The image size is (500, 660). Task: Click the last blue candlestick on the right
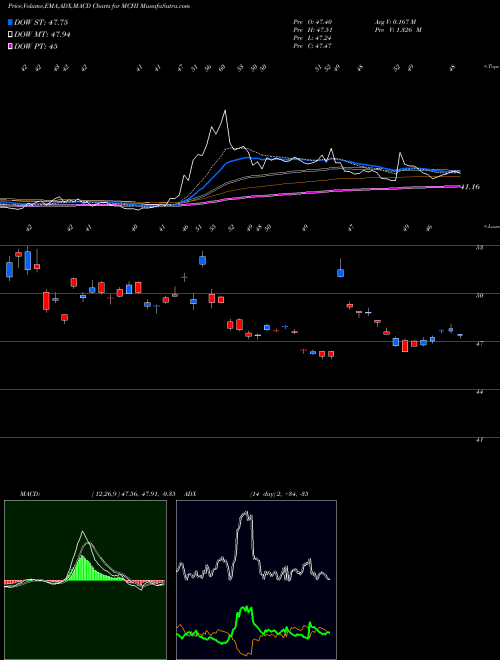click(x=460, y=335)
